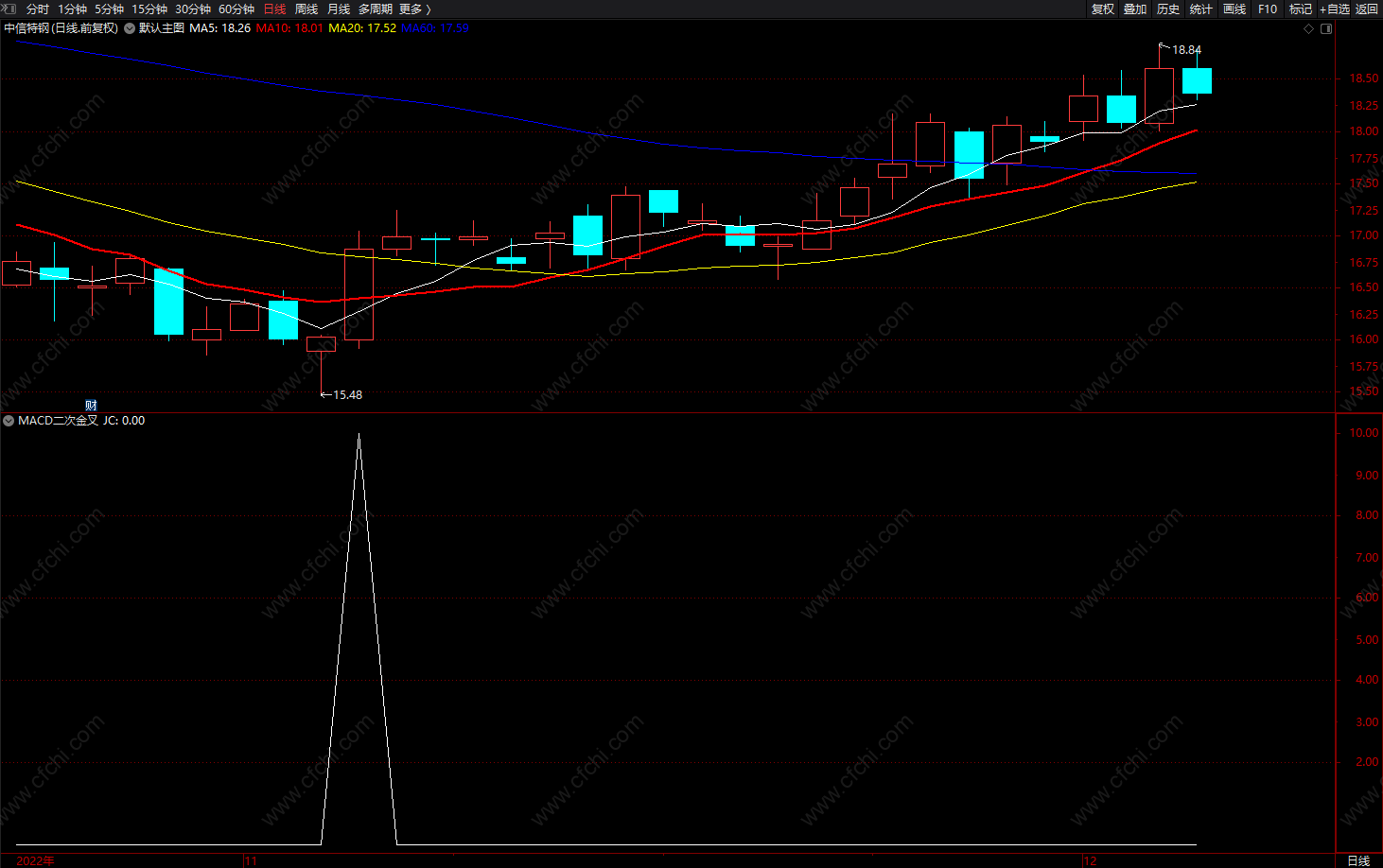This screenshot has width=1383, height=868.
Task: Switch to the 分时 intraday tab
Action: click(x=38, y=9)
